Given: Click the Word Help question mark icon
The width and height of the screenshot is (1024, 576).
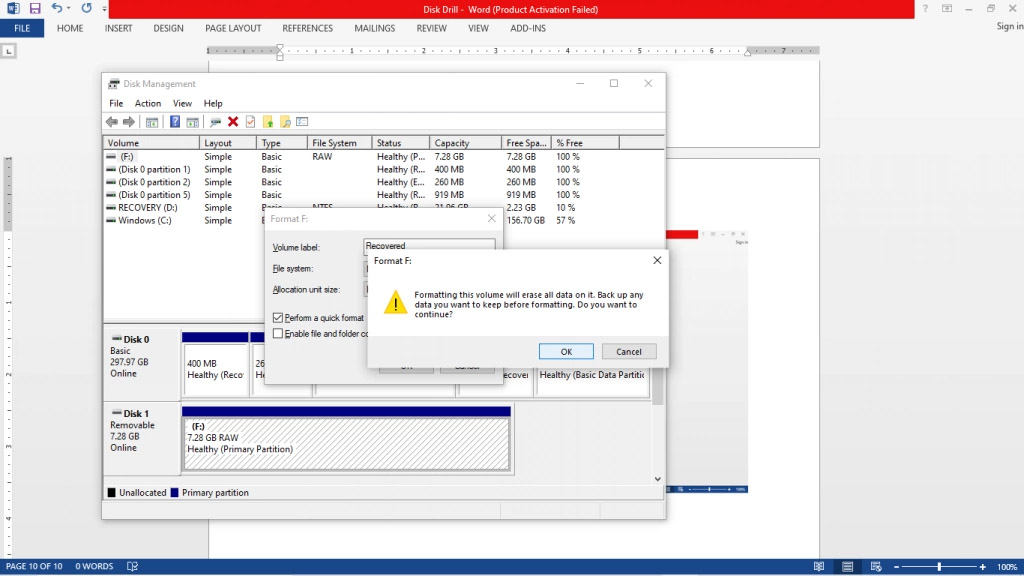Looking at the screenshot, I should [925, 8].
